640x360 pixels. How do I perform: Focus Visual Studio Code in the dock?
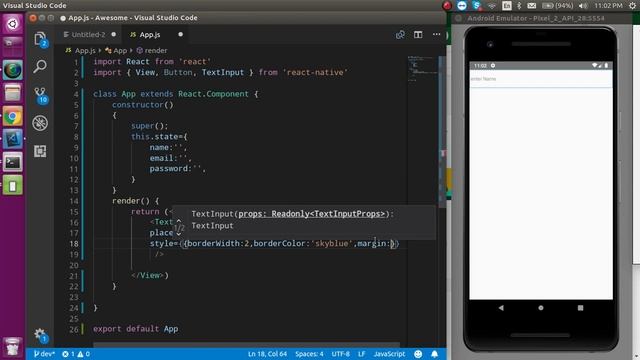point(13,140)
